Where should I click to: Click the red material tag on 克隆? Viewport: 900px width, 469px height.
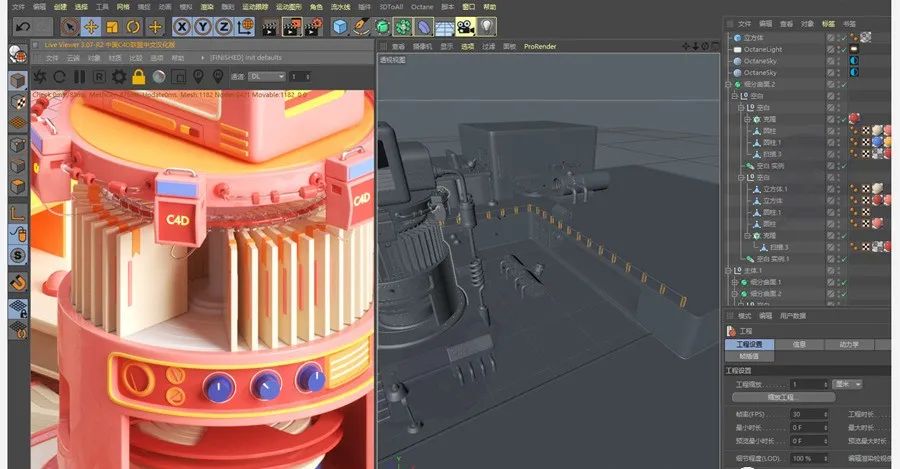854,118
